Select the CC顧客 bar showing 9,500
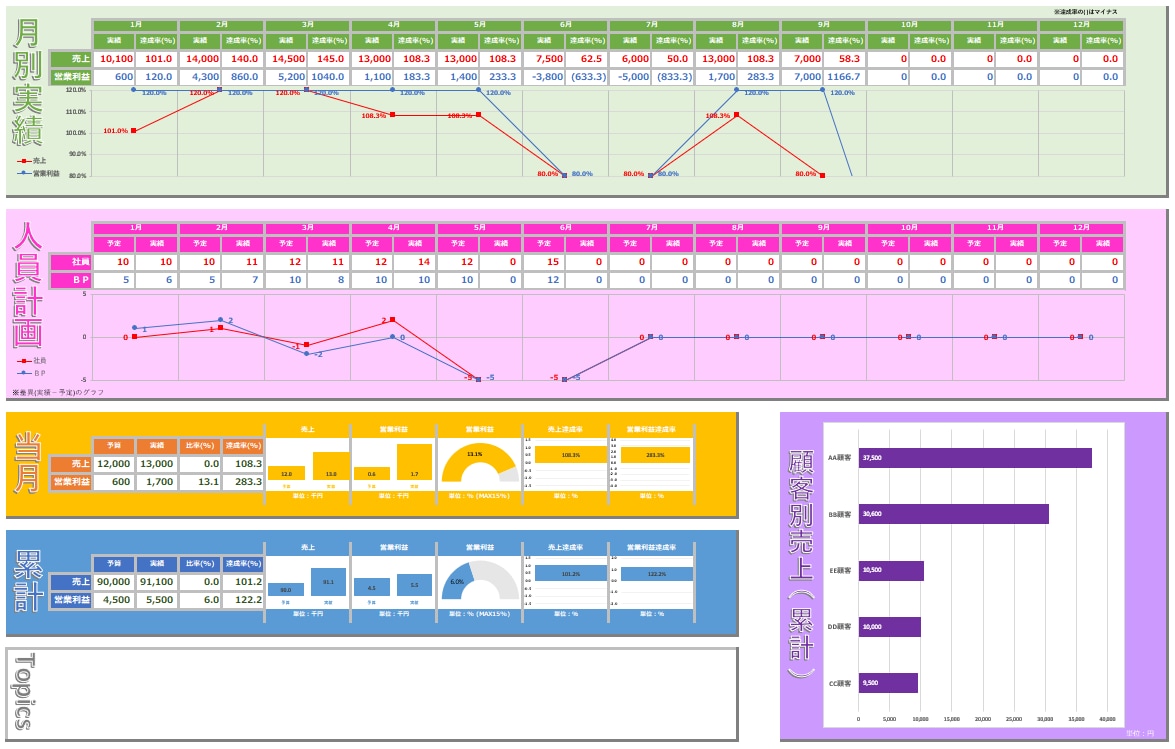This screenshot has width=1175, height=749. tap(888, 683)
